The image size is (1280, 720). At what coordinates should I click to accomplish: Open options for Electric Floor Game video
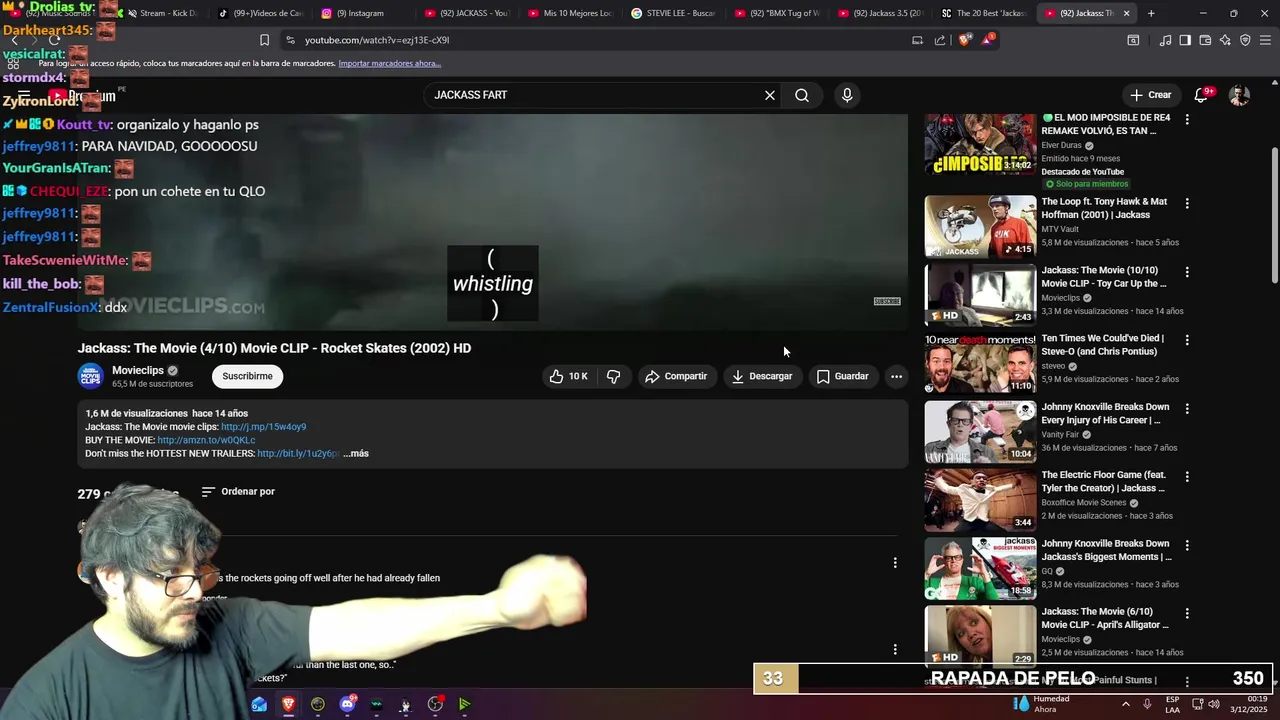point(1187,477)
